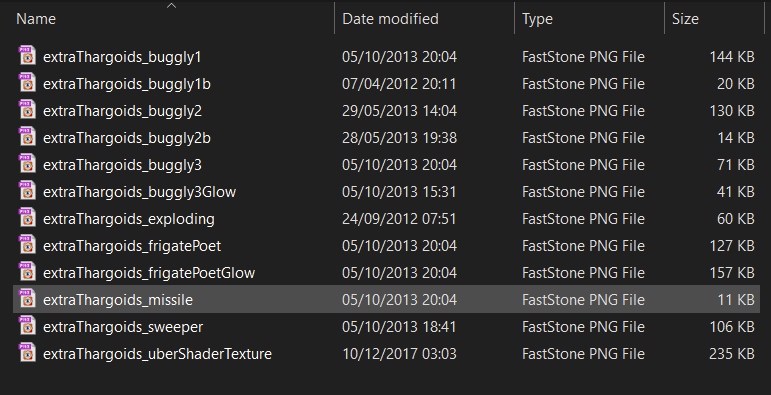Sort files by the Size column

(x=685, y=19)
